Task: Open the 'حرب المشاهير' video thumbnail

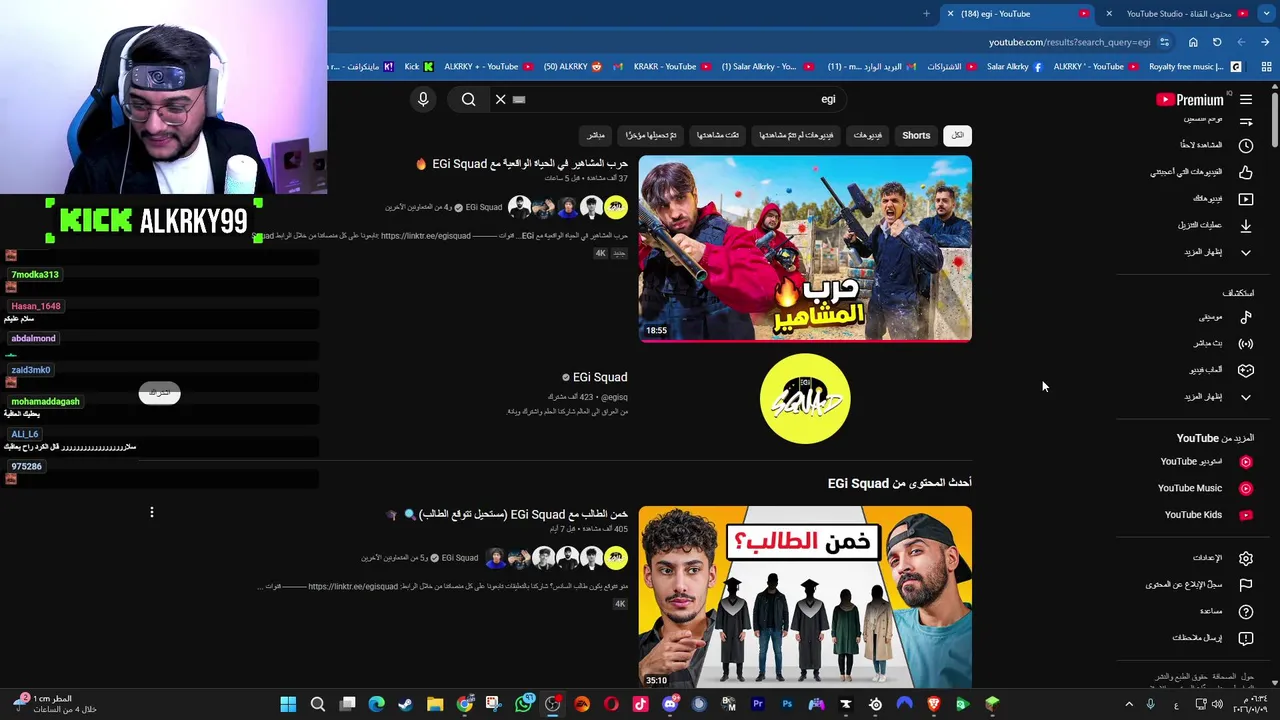Action: (x=805, y=248)
